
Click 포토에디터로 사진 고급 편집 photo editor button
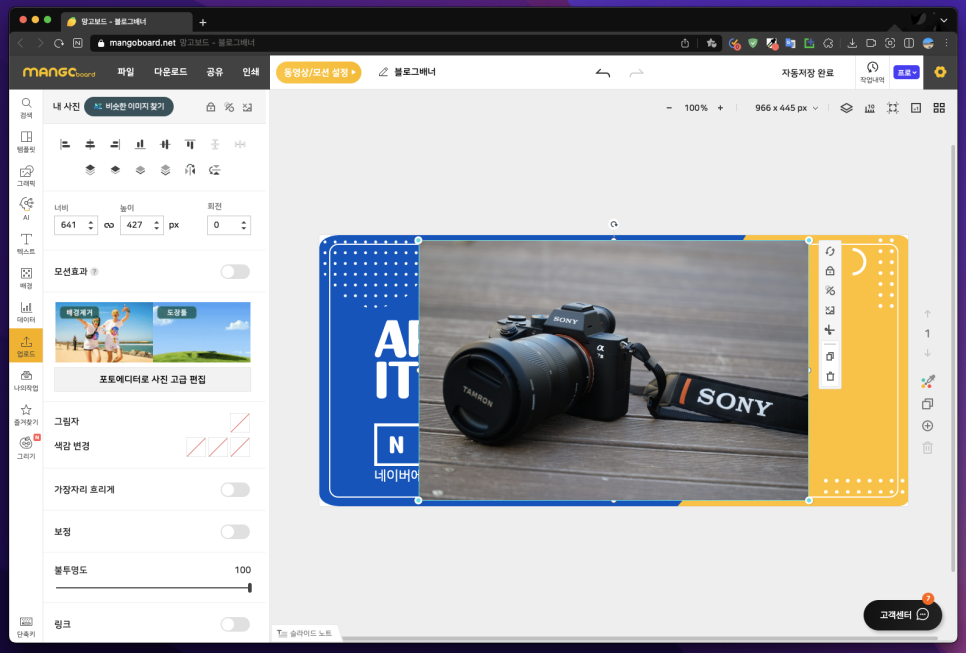tap(152, 379)
